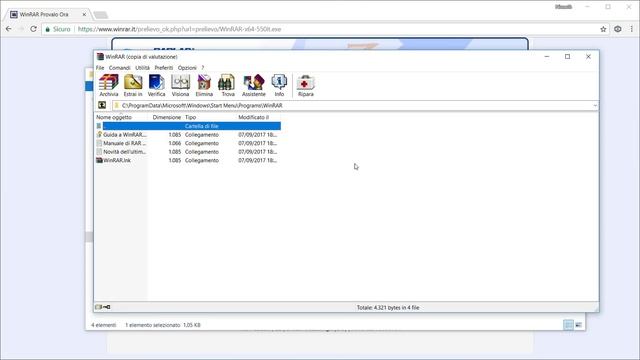Click the Ripara first-aid icon
640x360 pixels.
(305, 85)
